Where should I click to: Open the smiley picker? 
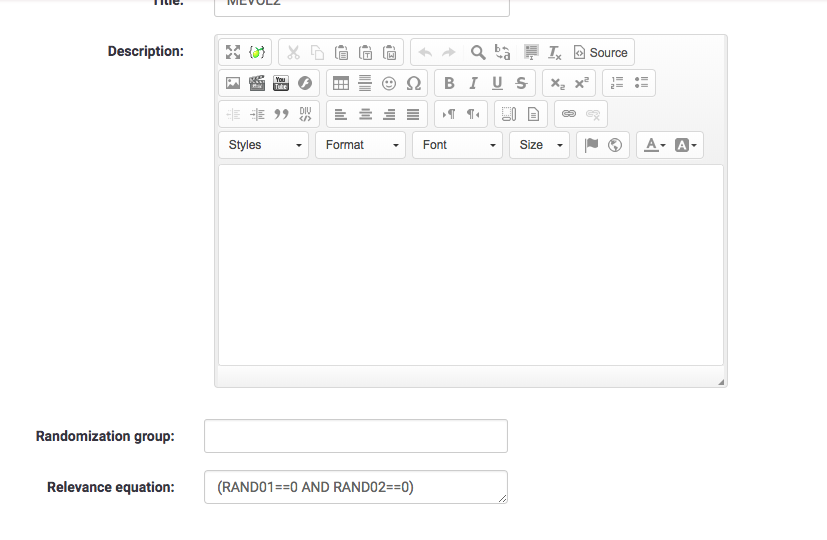pos(389,83)
